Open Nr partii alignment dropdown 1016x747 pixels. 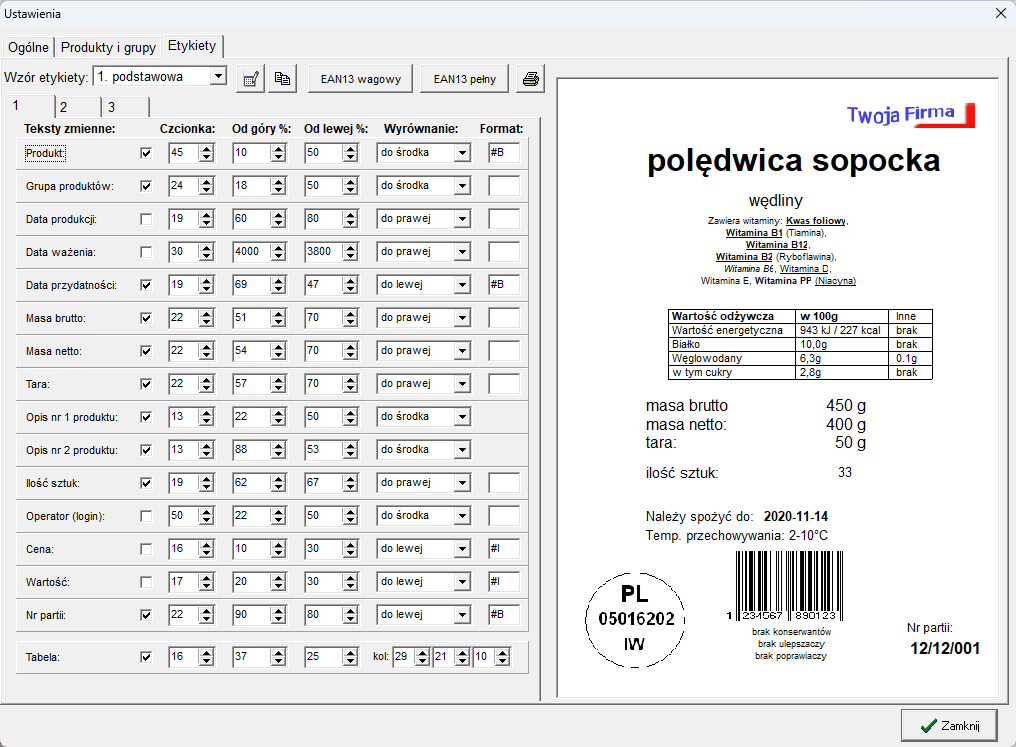pyautogui.click(x=462, y=615)
